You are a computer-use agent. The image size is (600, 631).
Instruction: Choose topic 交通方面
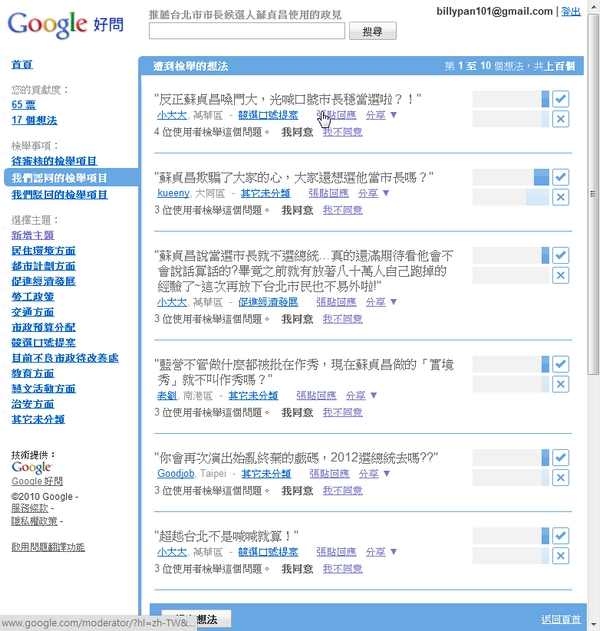(33, 312)
